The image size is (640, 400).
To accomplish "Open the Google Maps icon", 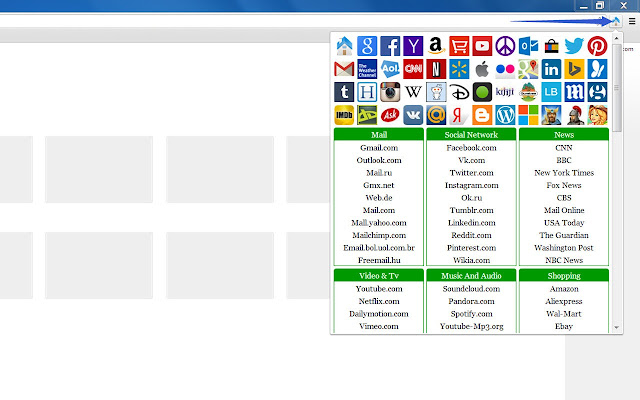I will point(528,69).
